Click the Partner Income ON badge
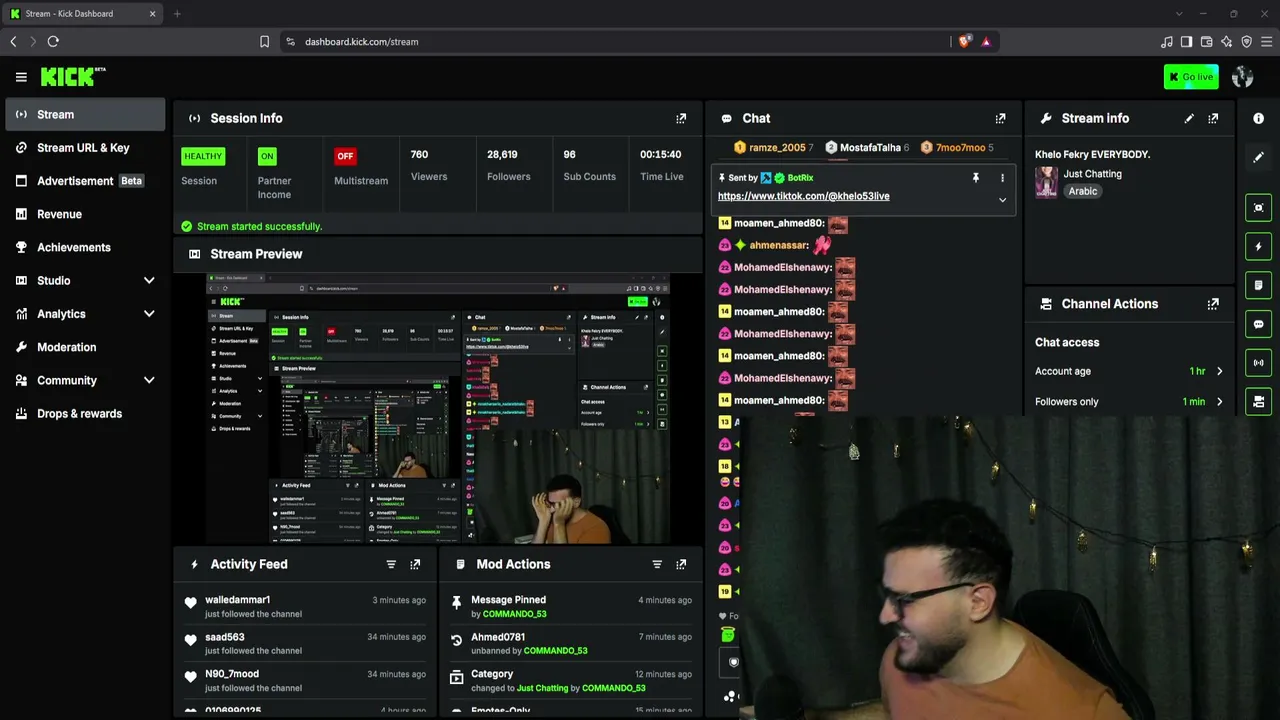1280x720 pixels. tap(267, 156)
